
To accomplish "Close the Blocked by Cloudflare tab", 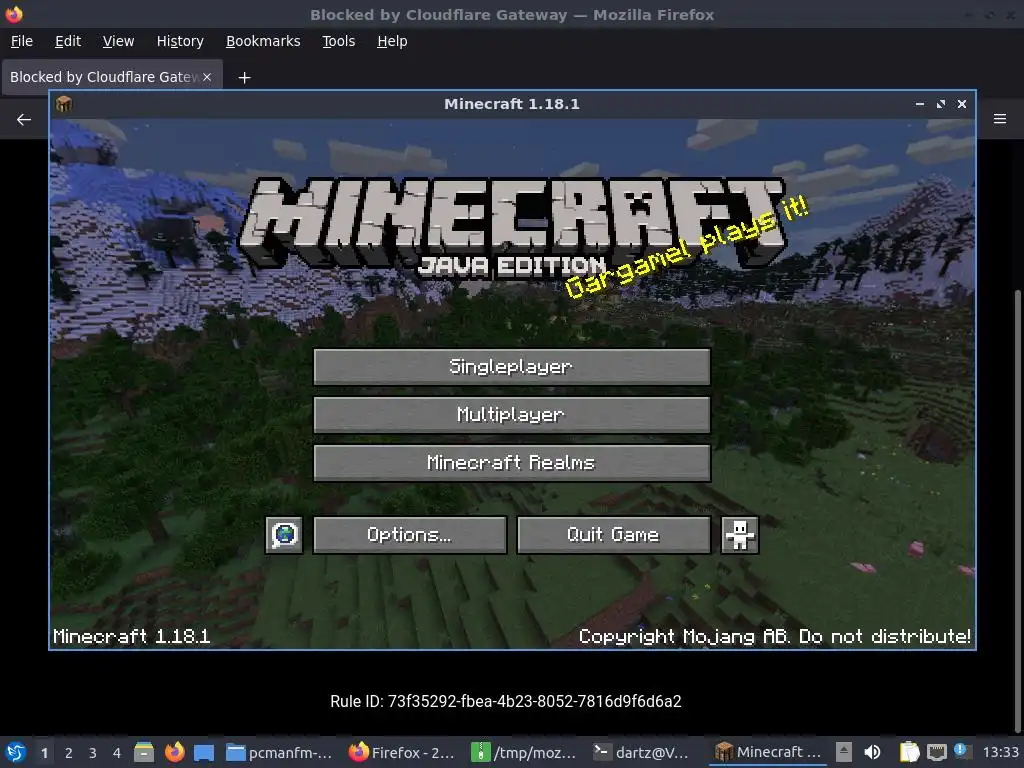I will (207, 77).
